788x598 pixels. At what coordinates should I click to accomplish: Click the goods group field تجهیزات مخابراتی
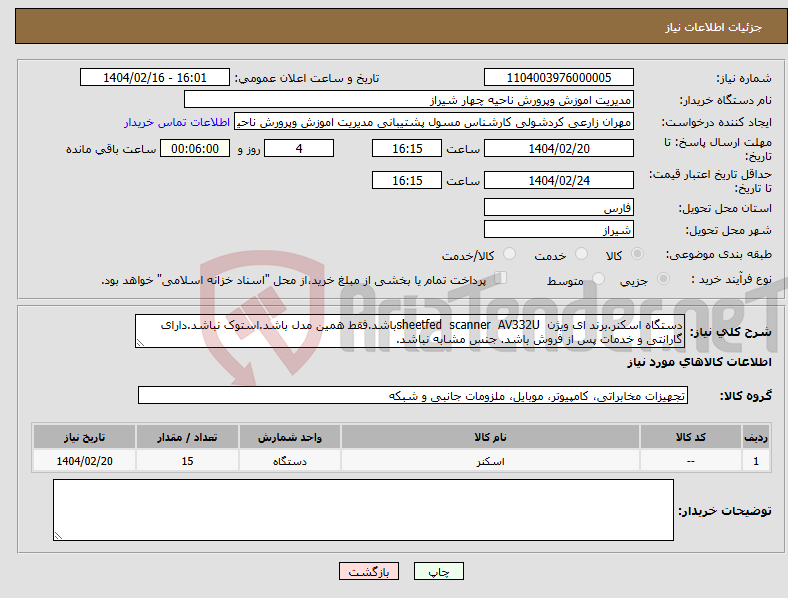click(413, 395)
